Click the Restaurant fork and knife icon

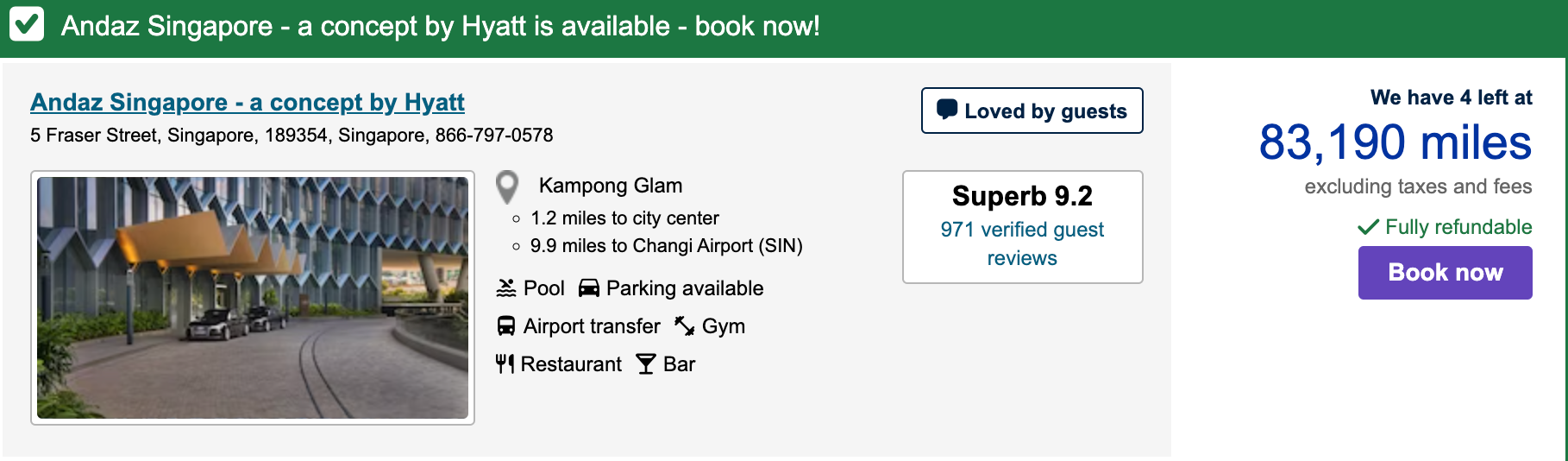[x=505, y=364]
